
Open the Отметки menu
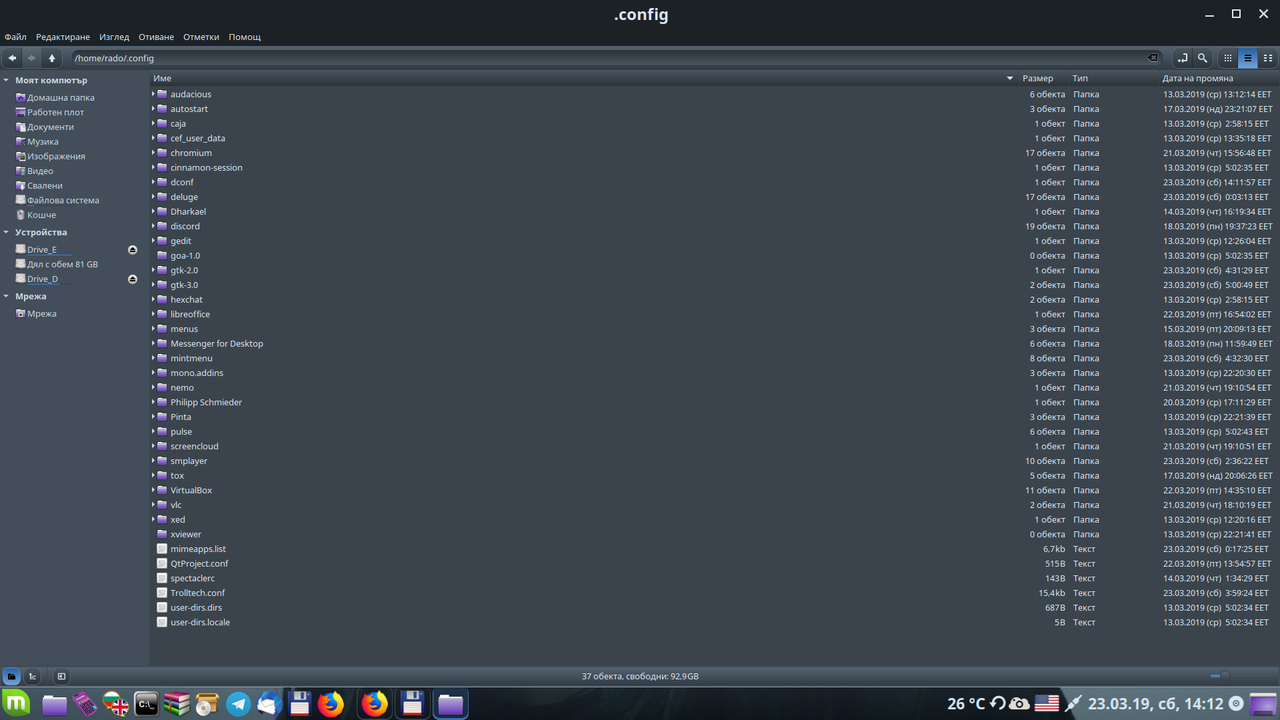(x=201, y=37)
